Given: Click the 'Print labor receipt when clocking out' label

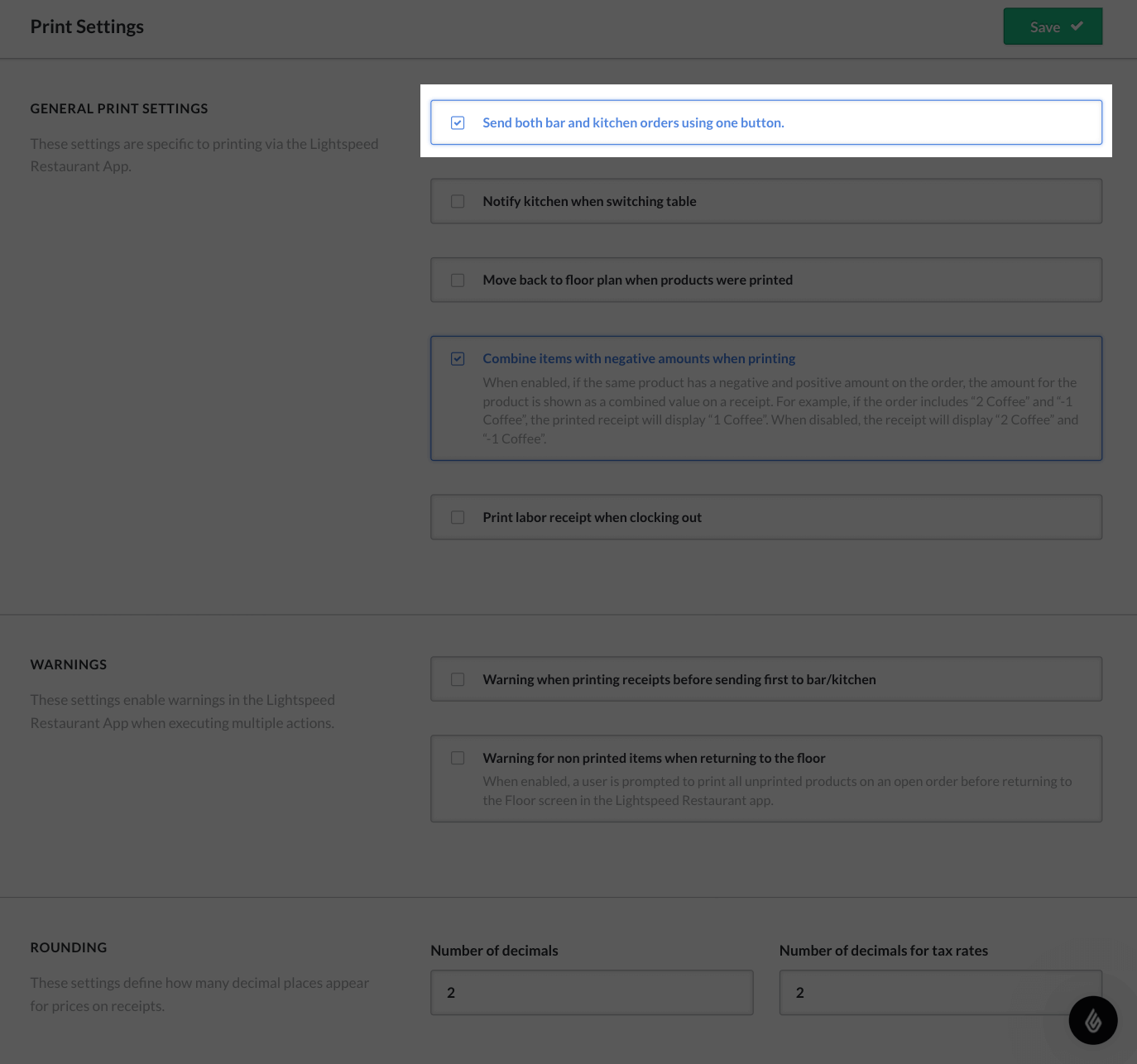Looking at the screenshot, I should [592, 516].
